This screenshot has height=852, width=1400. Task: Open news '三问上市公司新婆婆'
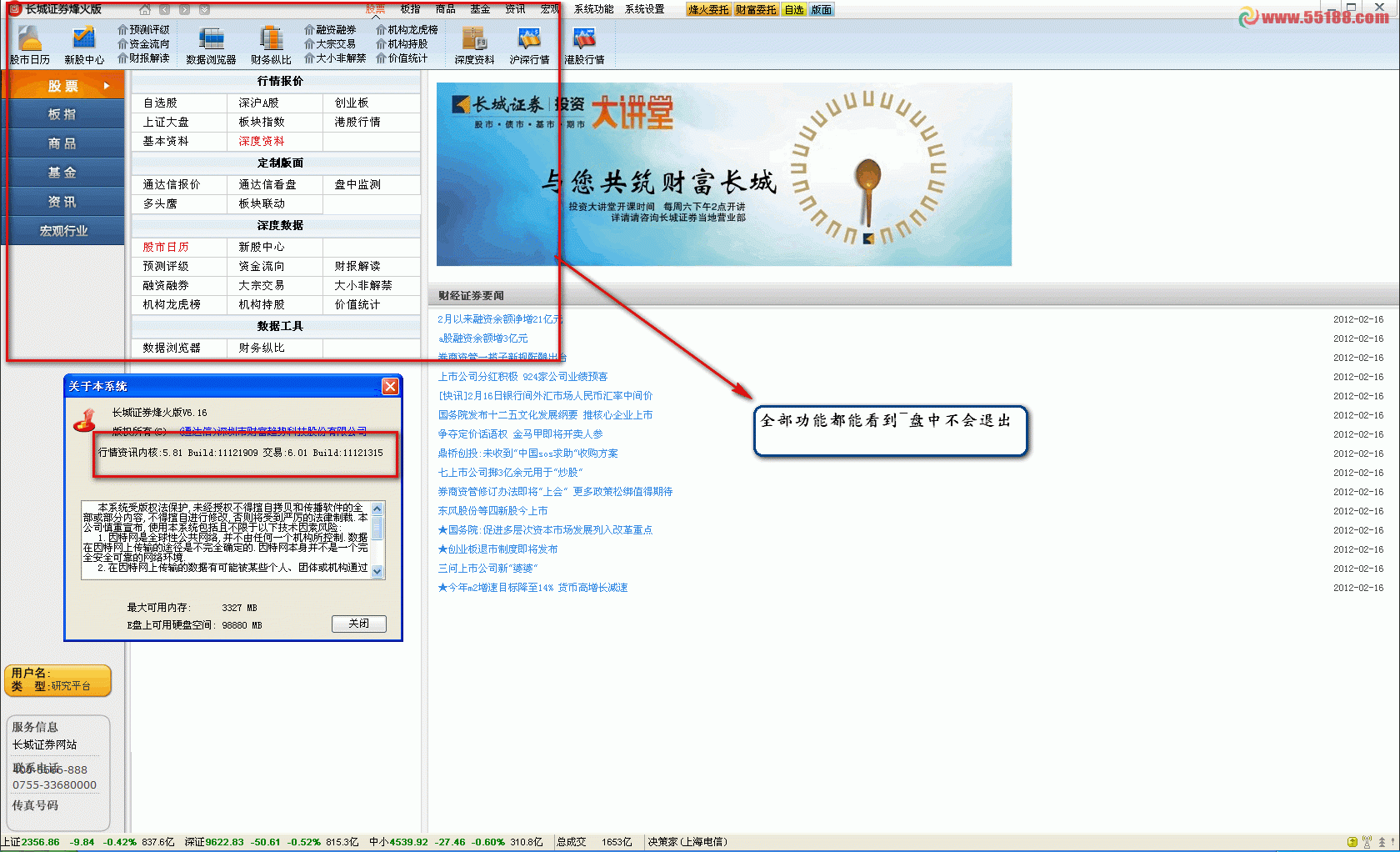point(487,569)
